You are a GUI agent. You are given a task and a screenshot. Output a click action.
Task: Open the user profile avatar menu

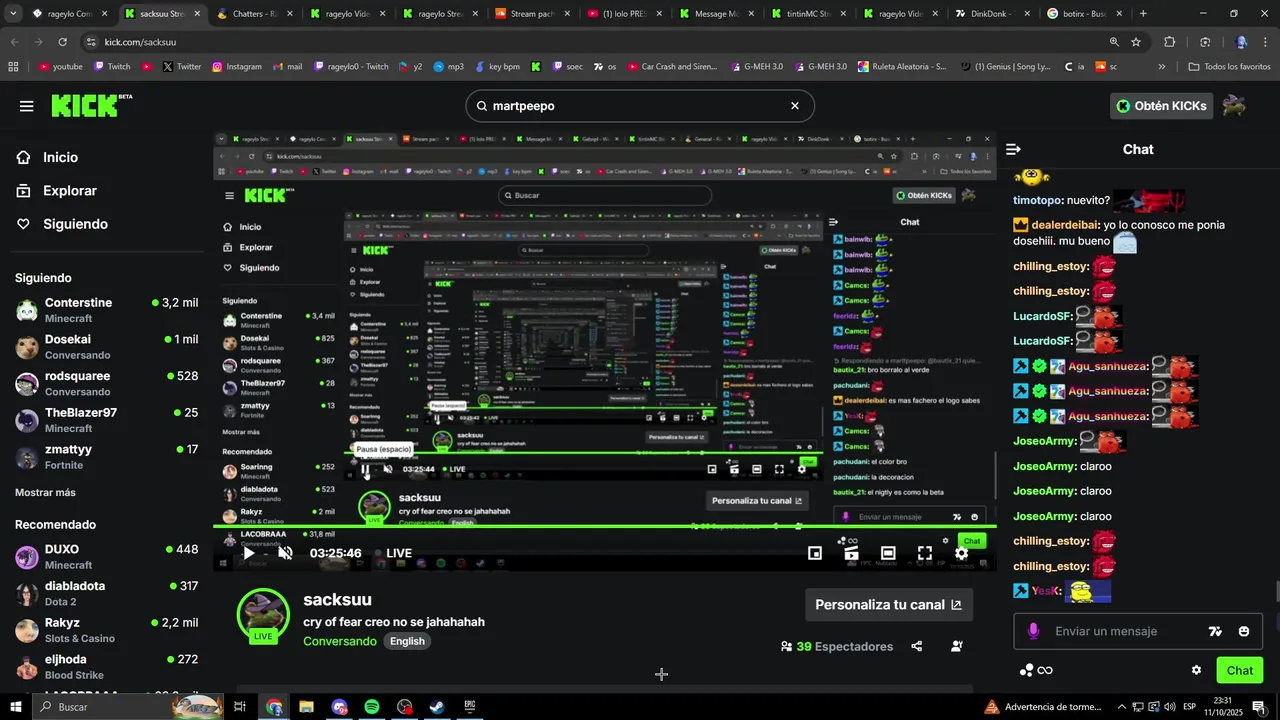click(x=1234, y=106)
